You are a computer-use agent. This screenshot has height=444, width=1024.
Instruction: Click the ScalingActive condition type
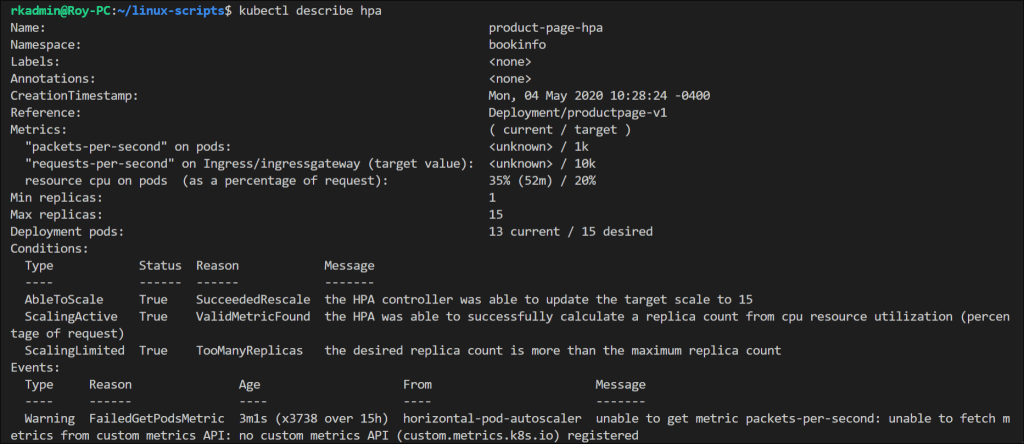pyautogui.click(x=72, y=316)
